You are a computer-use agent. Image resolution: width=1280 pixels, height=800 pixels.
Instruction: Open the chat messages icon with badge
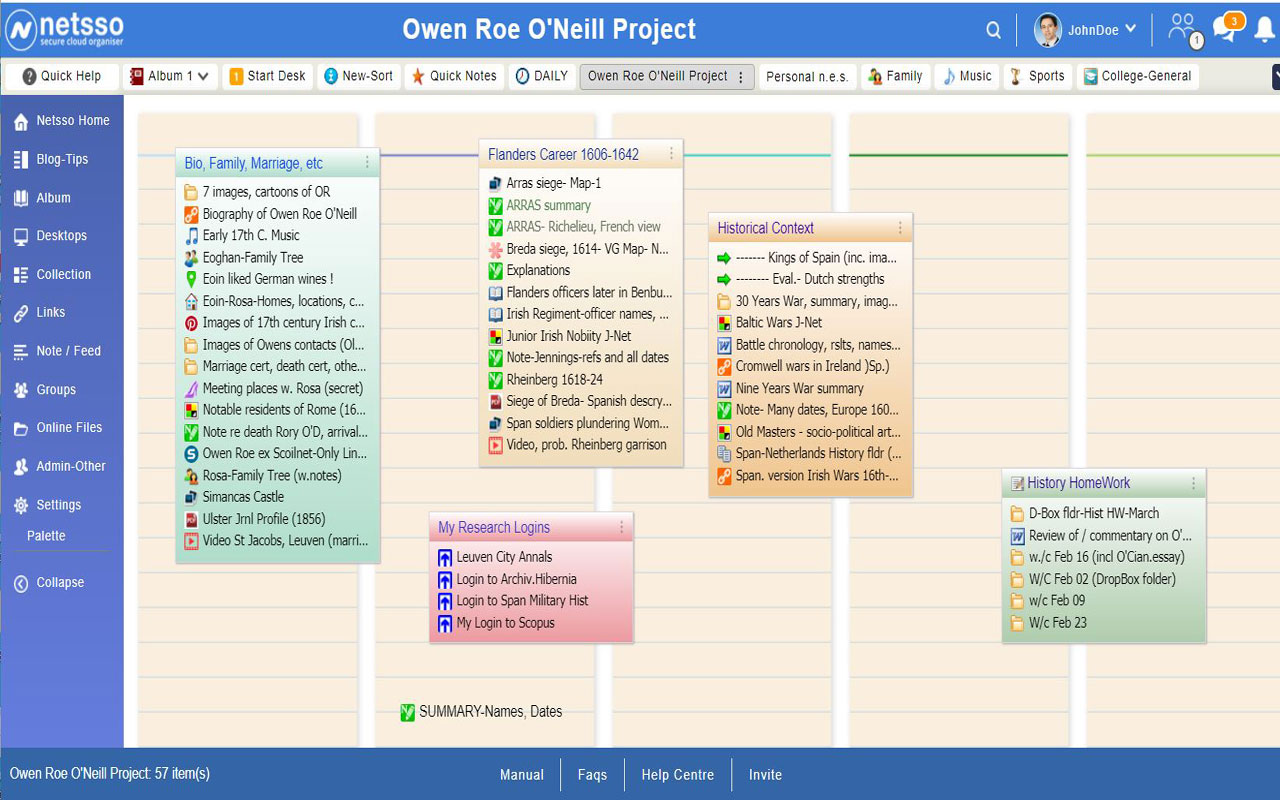click(1227, 27)
